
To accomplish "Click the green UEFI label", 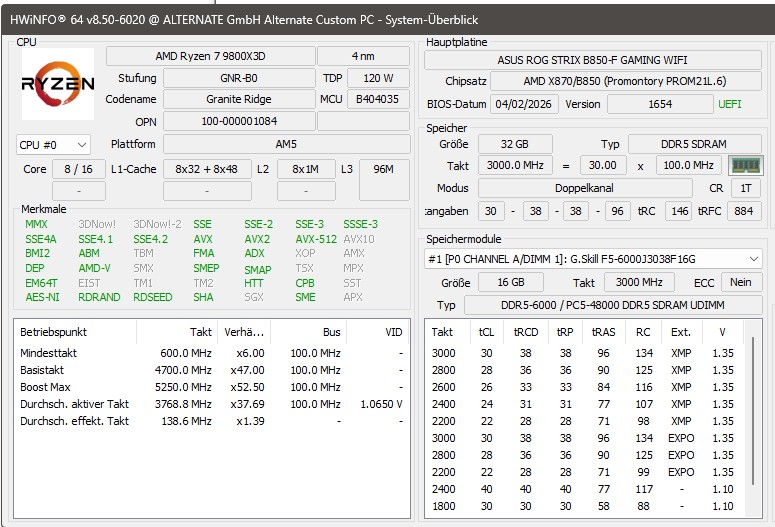I will 730,104.
